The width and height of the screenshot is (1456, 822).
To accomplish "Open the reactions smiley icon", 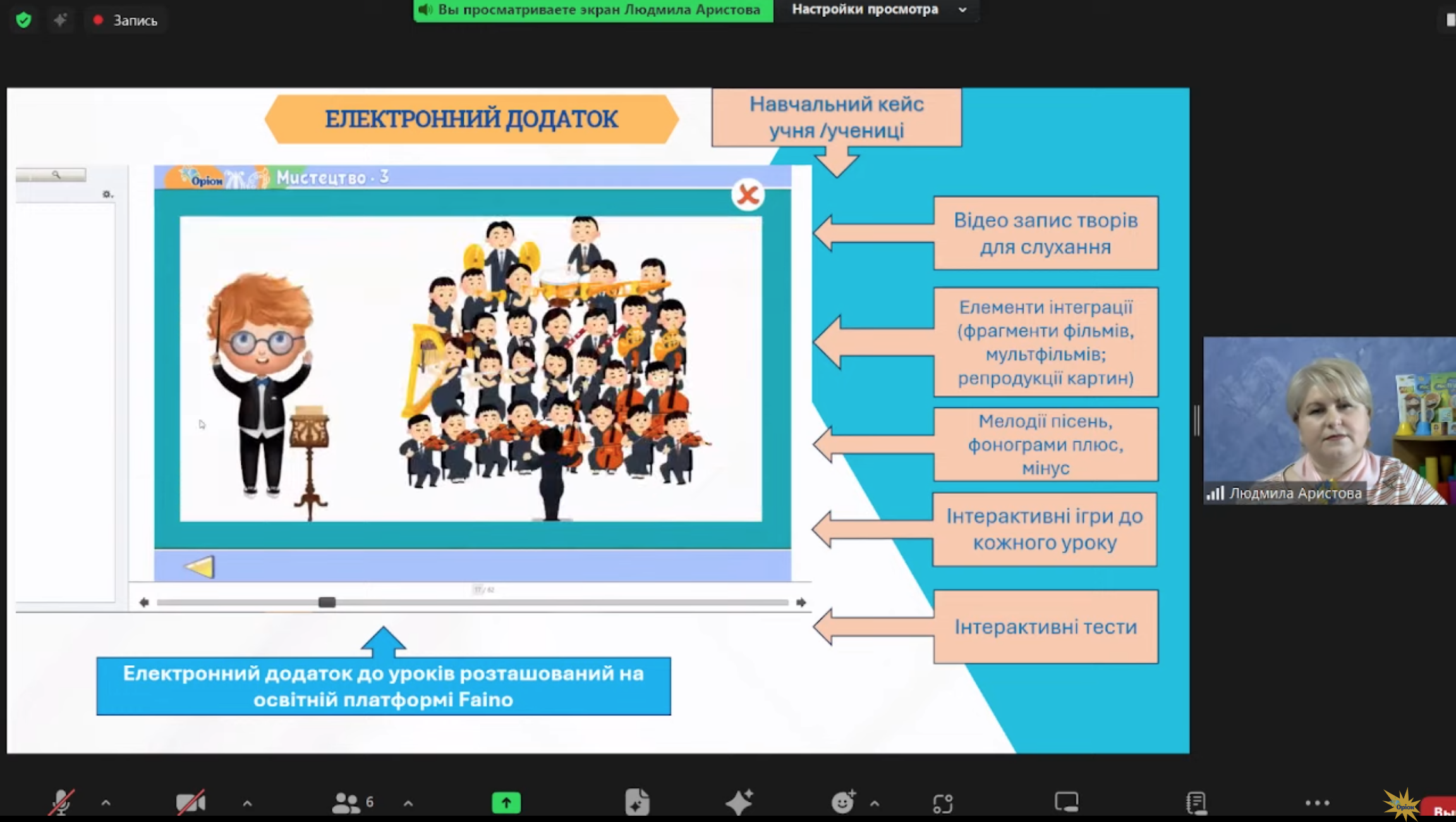I will pyautogui.click(x=843, y=802).
